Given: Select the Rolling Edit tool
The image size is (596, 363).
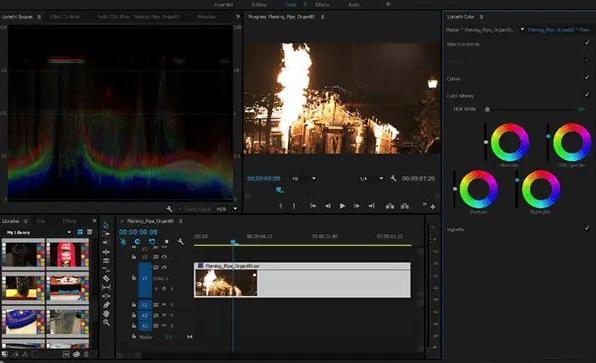Looking at the screenshot, I should pyautogui.click(x=106, y=252).
